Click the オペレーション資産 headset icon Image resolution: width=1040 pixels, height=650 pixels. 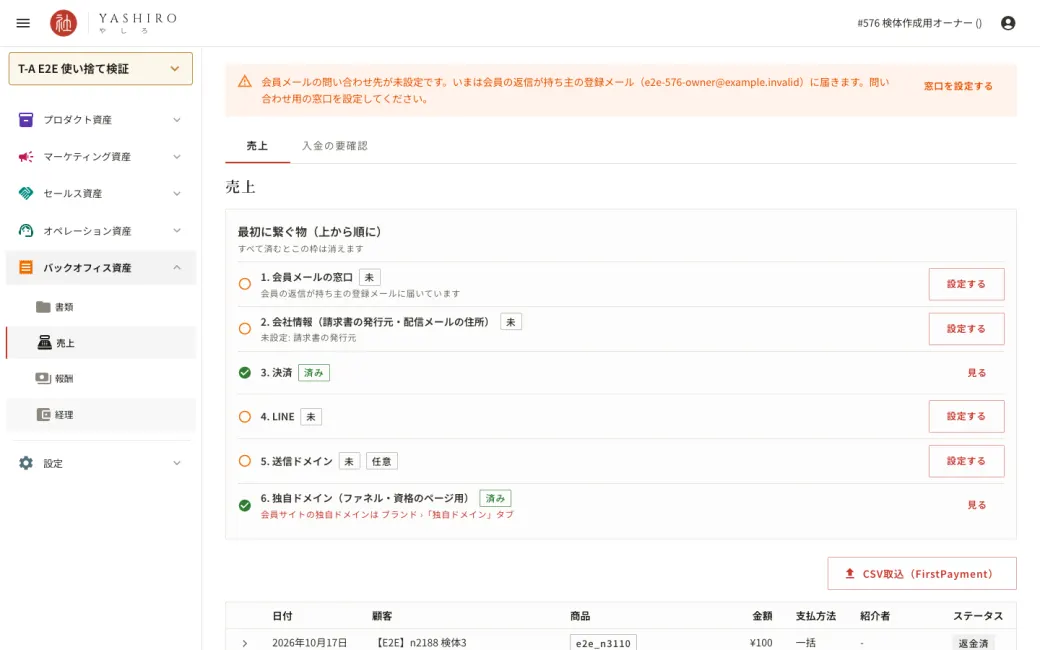pyautogui.click(x=26, y=230)
